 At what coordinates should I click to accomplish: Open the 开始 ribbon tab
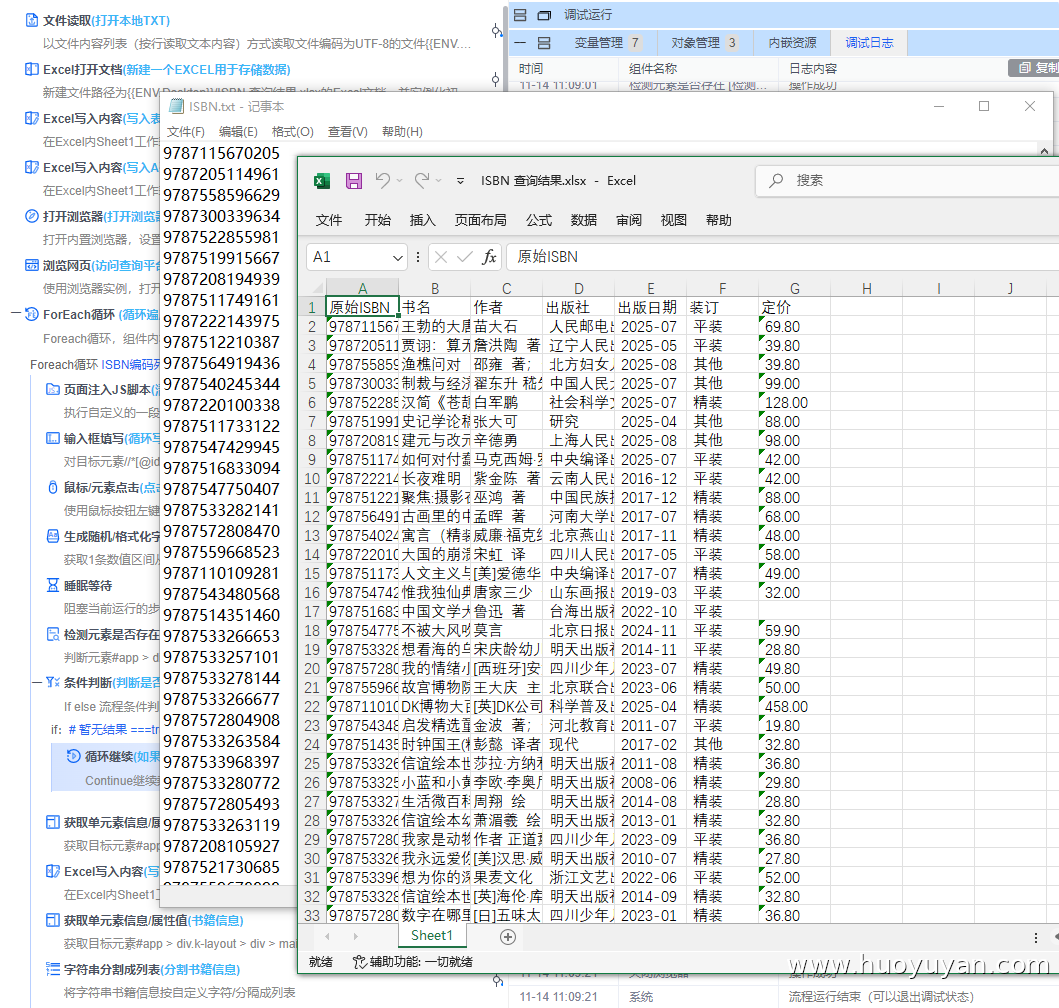pos(378,220)
